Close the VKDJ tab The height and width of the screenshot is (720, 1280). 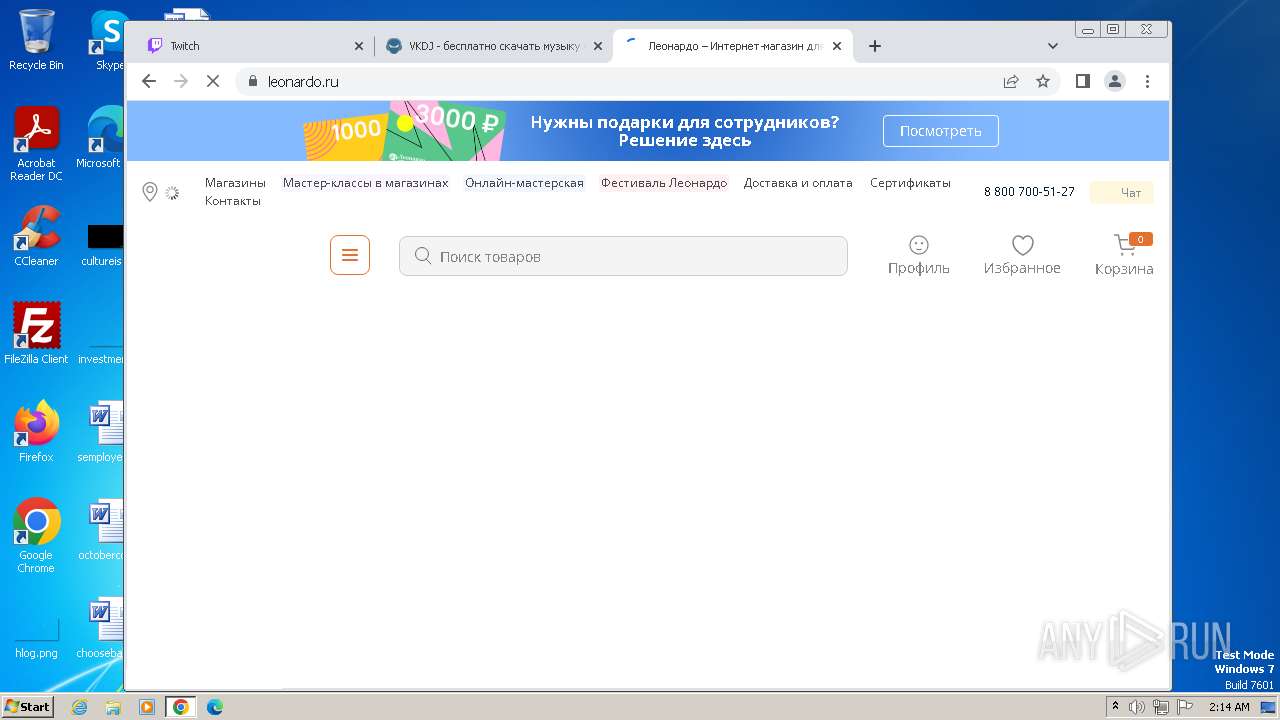[598, 46]
